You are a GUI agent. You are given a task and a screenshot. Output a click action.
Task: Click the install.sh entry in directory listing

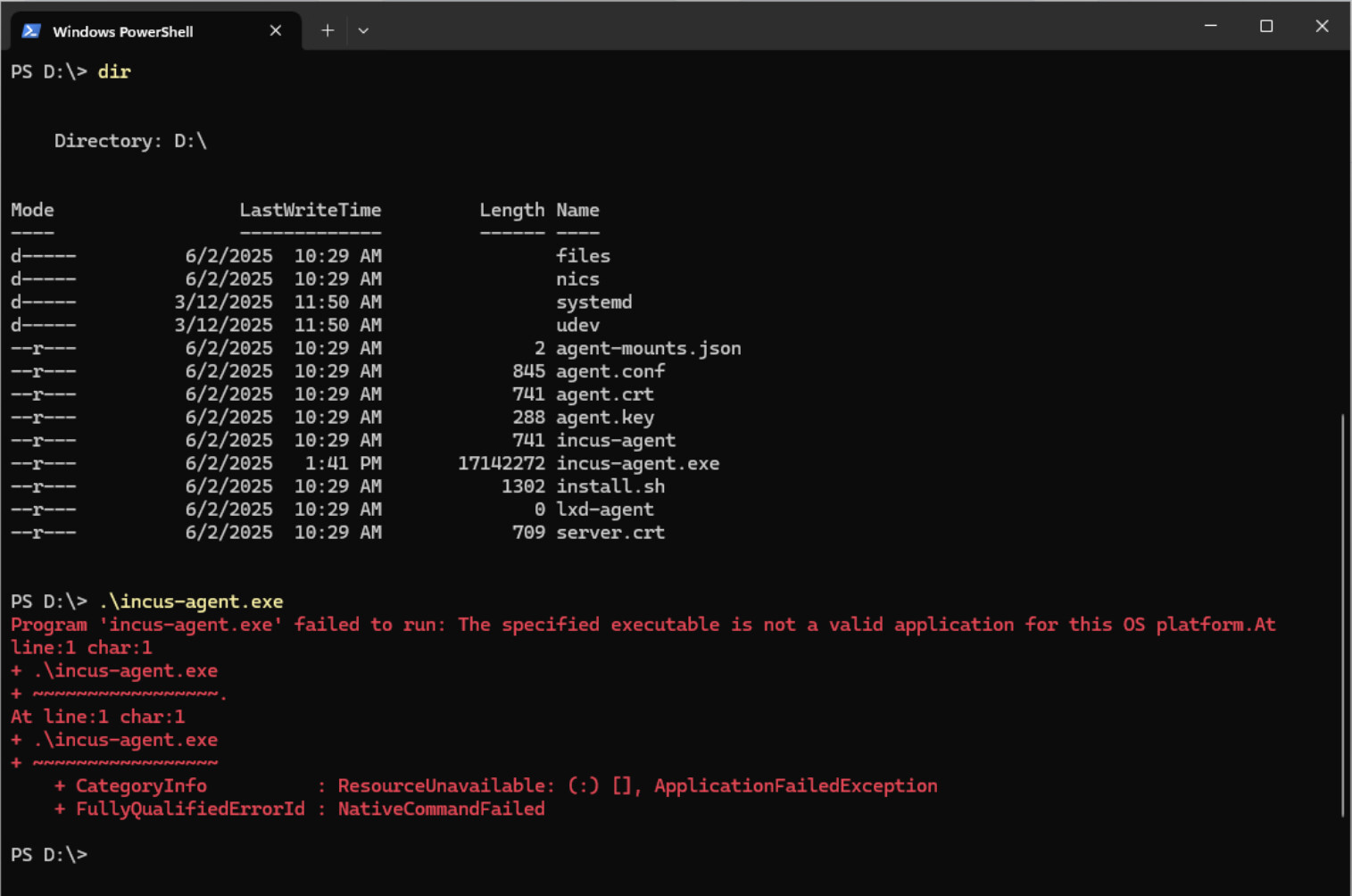610,486
